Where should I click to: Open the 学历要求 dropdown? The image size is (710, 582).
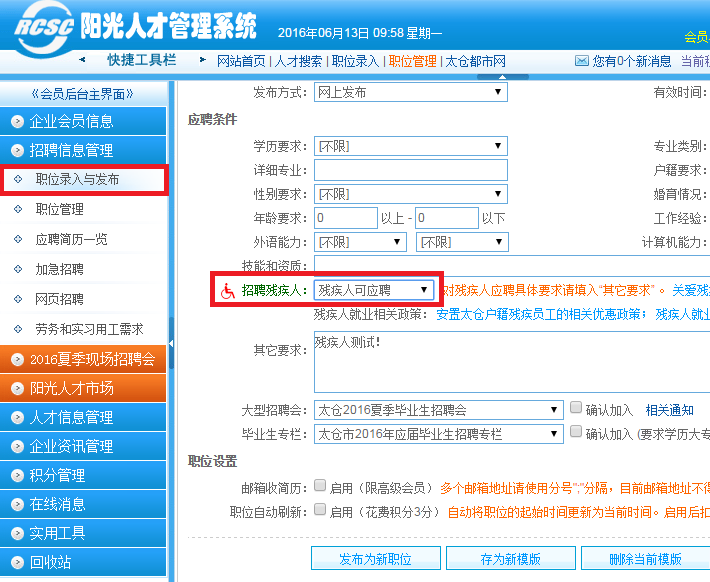pyautogui.click(x=410, y=146)
